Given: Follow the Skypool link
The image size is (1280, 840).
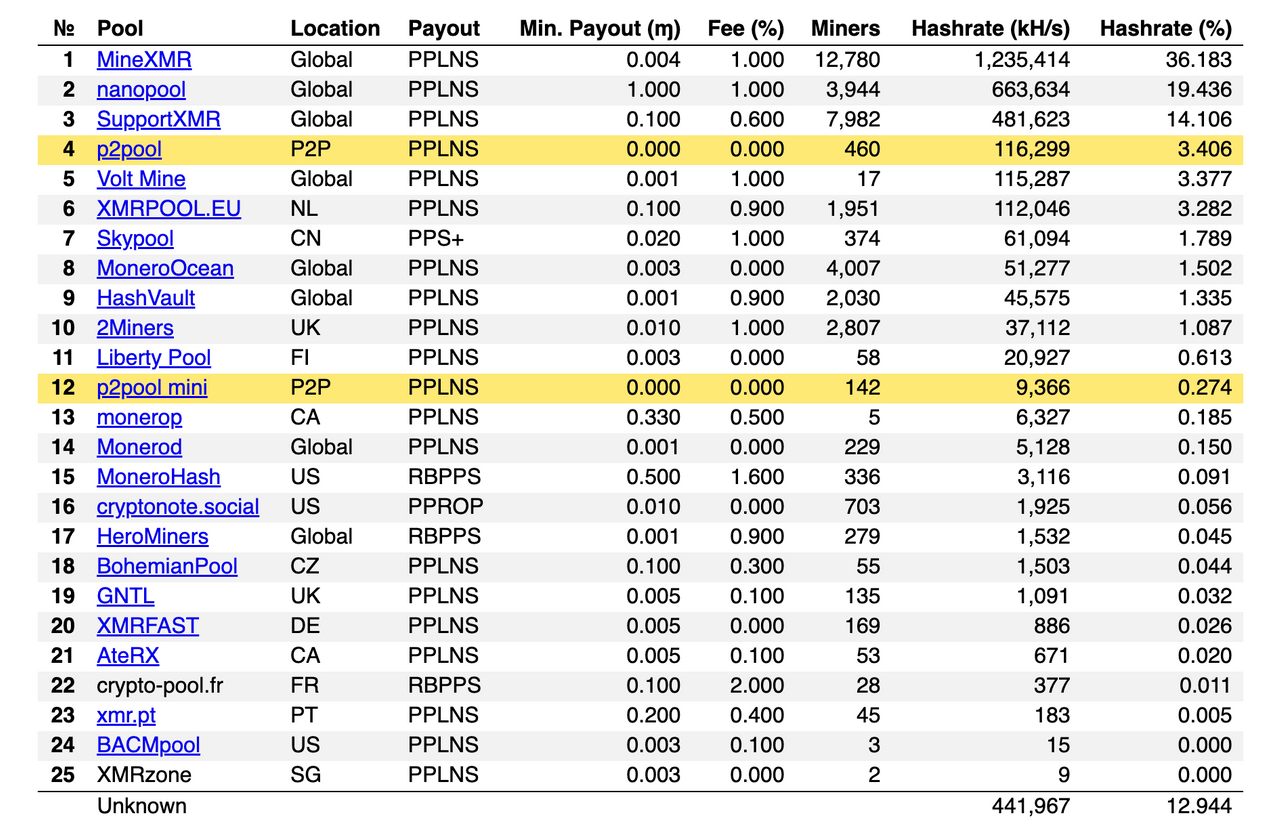Looking at the screenshot, I should pos(135,239).
